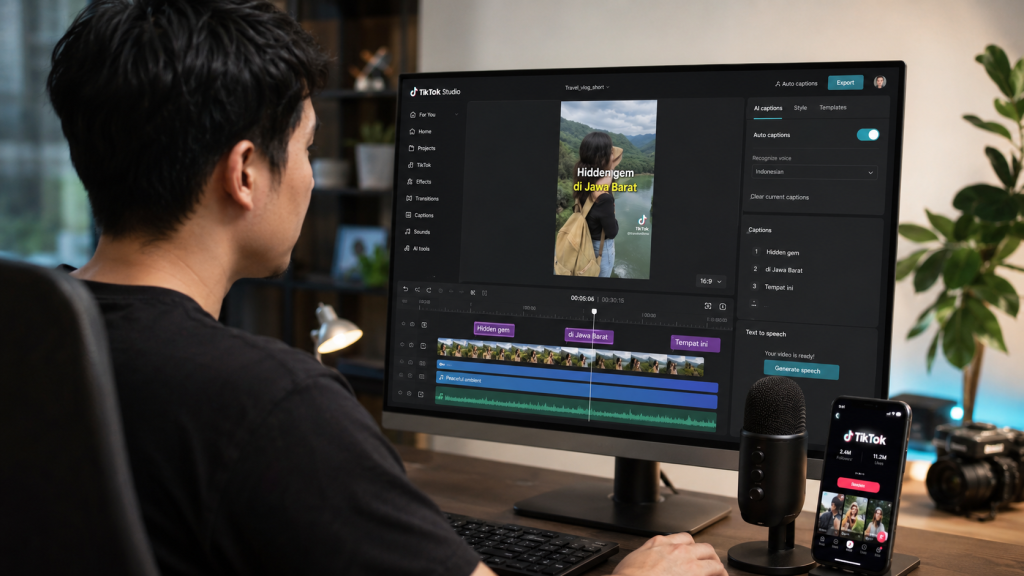Click Auto captions in the top bar

click(x=796, y=84)
